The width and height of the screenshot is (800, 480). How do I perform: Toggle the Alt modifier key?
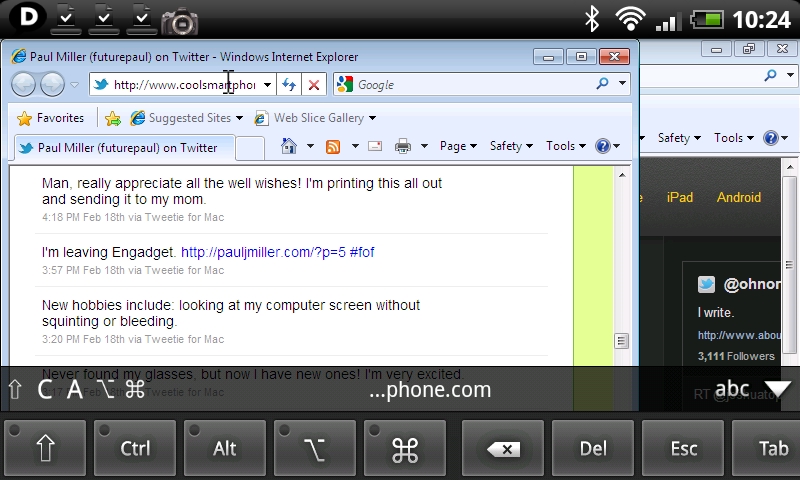click(224, 448)
